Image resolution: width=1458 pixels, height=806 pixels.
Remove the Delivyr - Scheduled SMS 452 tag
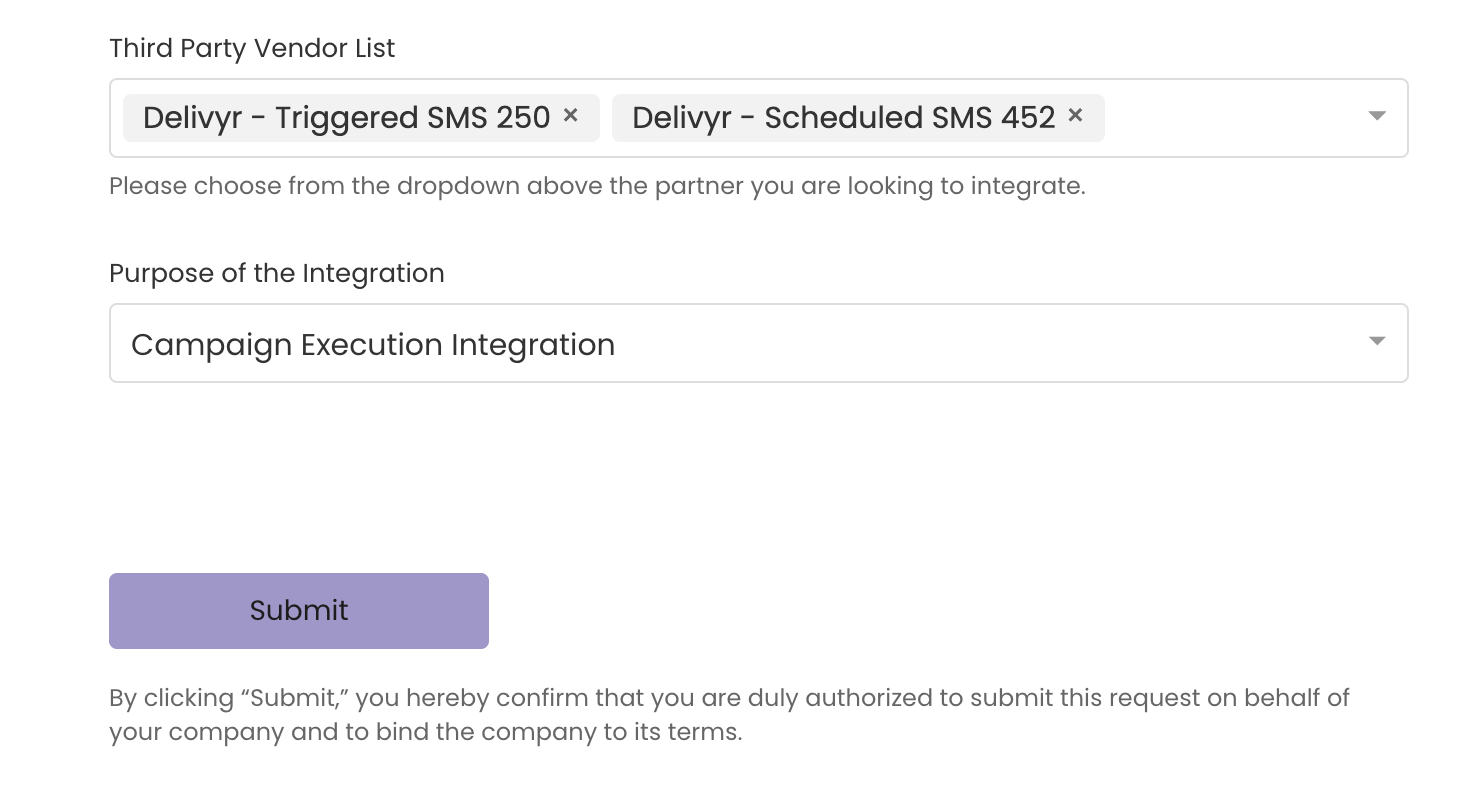coord(1076,116)
